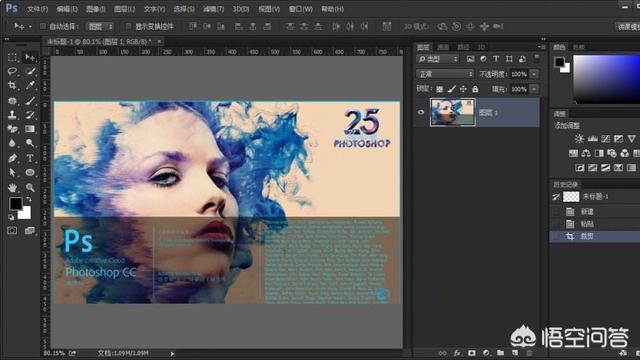Create new group folder icon
The height and width of the screenshot is (360, 640).
(500, 353)
